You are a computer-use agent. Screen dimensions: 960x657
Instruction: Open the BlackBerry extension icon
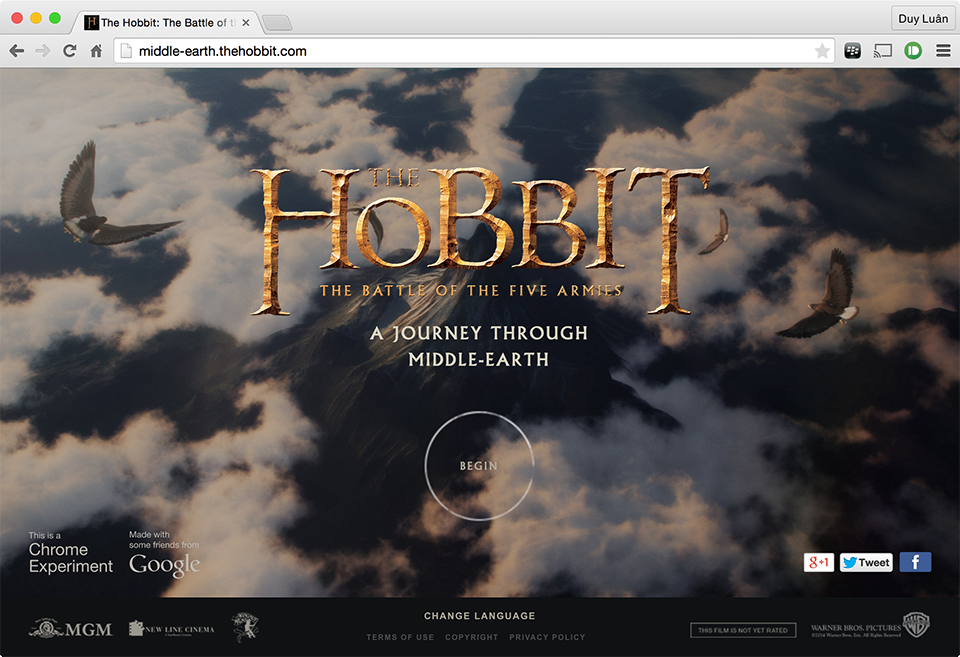[852, 51]
